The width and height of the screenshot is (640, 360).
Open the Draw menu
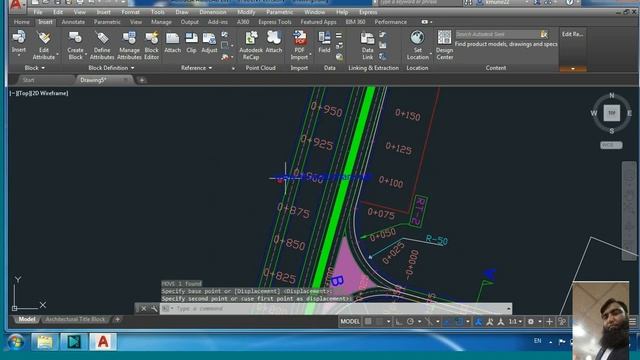point(182,12)
